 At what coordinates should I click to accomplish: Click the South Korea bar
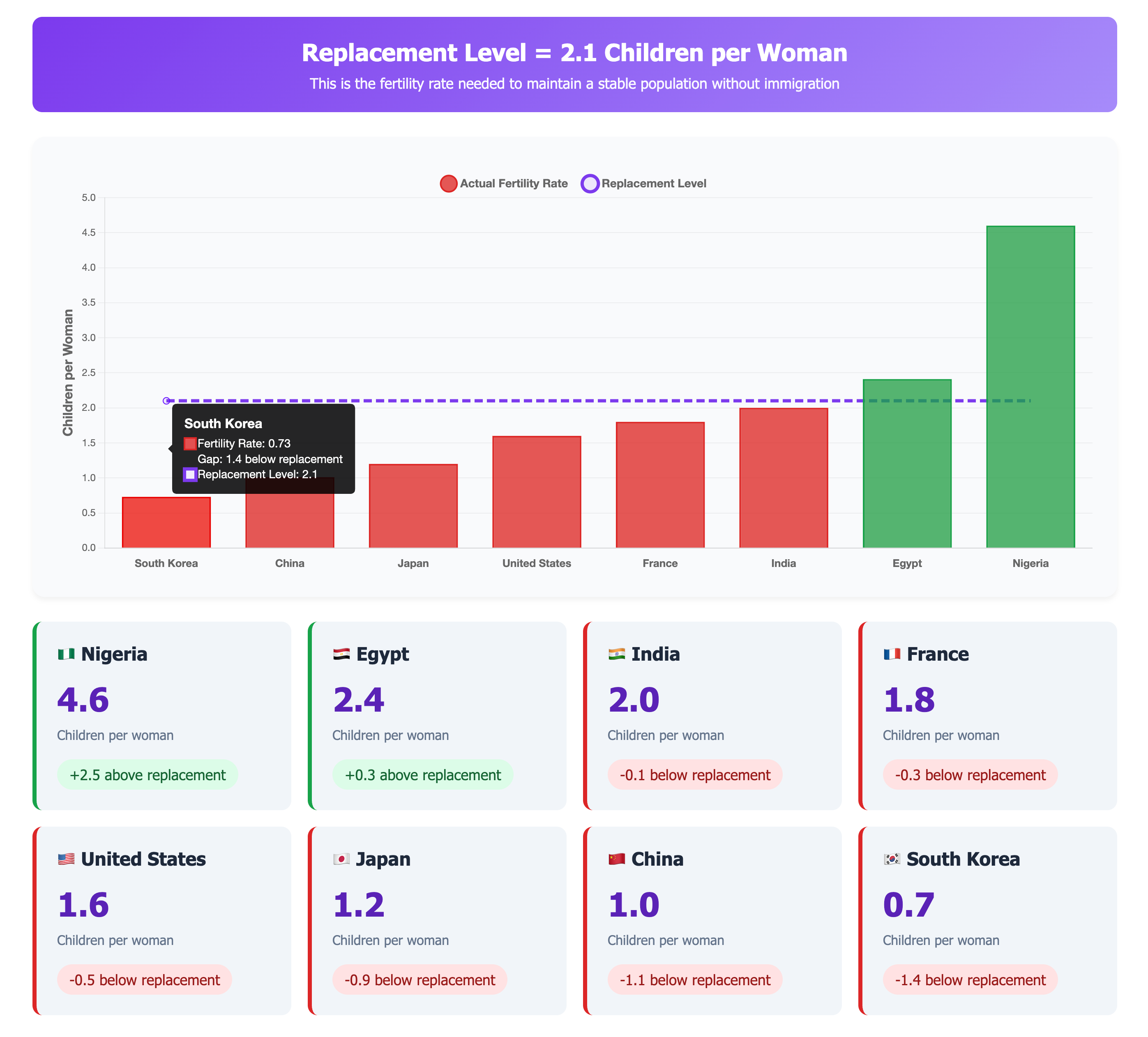click(x=166, y=523)
